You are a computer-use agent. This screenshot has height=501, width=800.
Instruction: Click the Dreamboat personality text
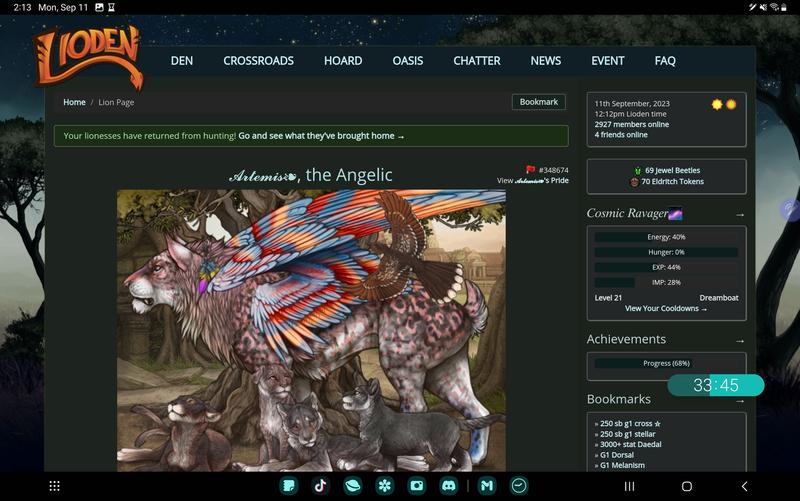click(x=719, y=298)
